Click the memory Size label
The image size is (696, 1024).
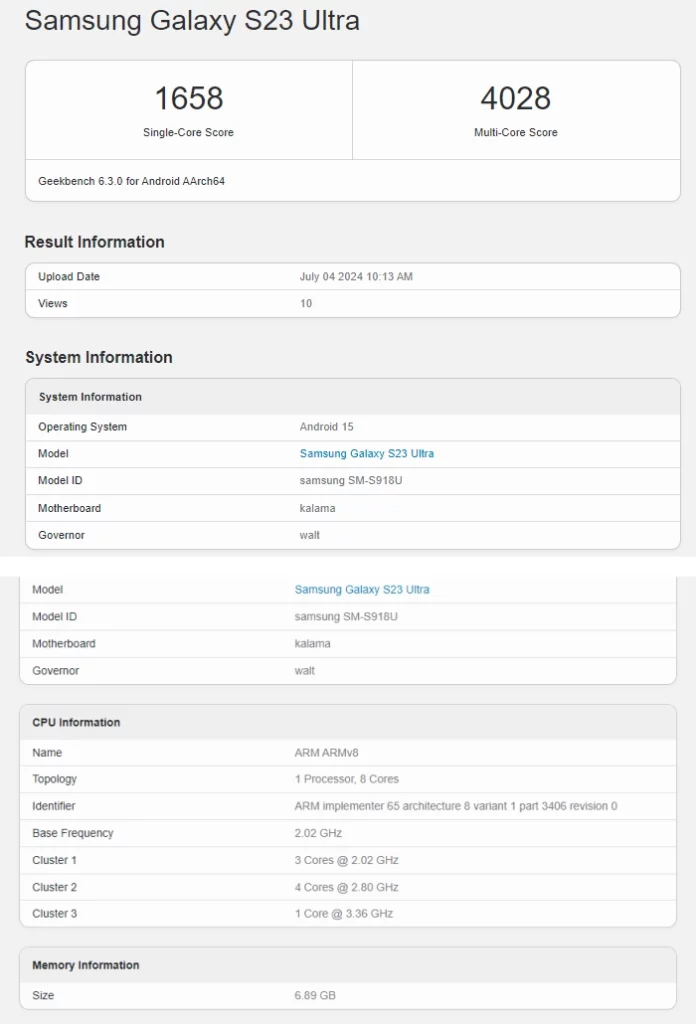click(x=43, y=995)
